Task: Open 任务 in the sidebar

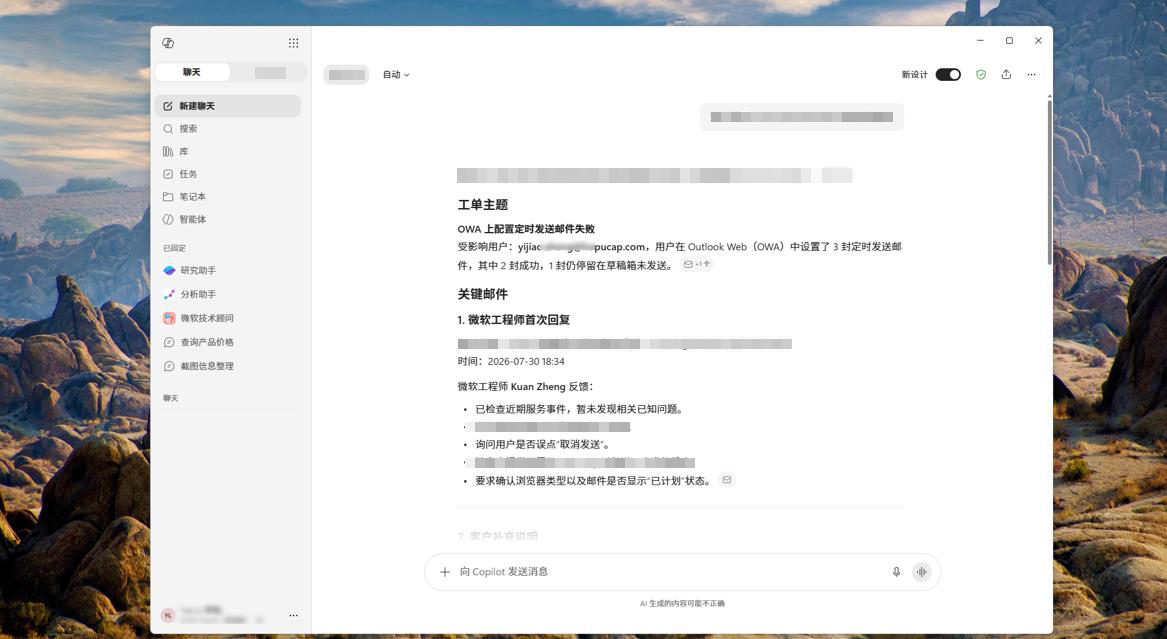Action: (228, 174)
